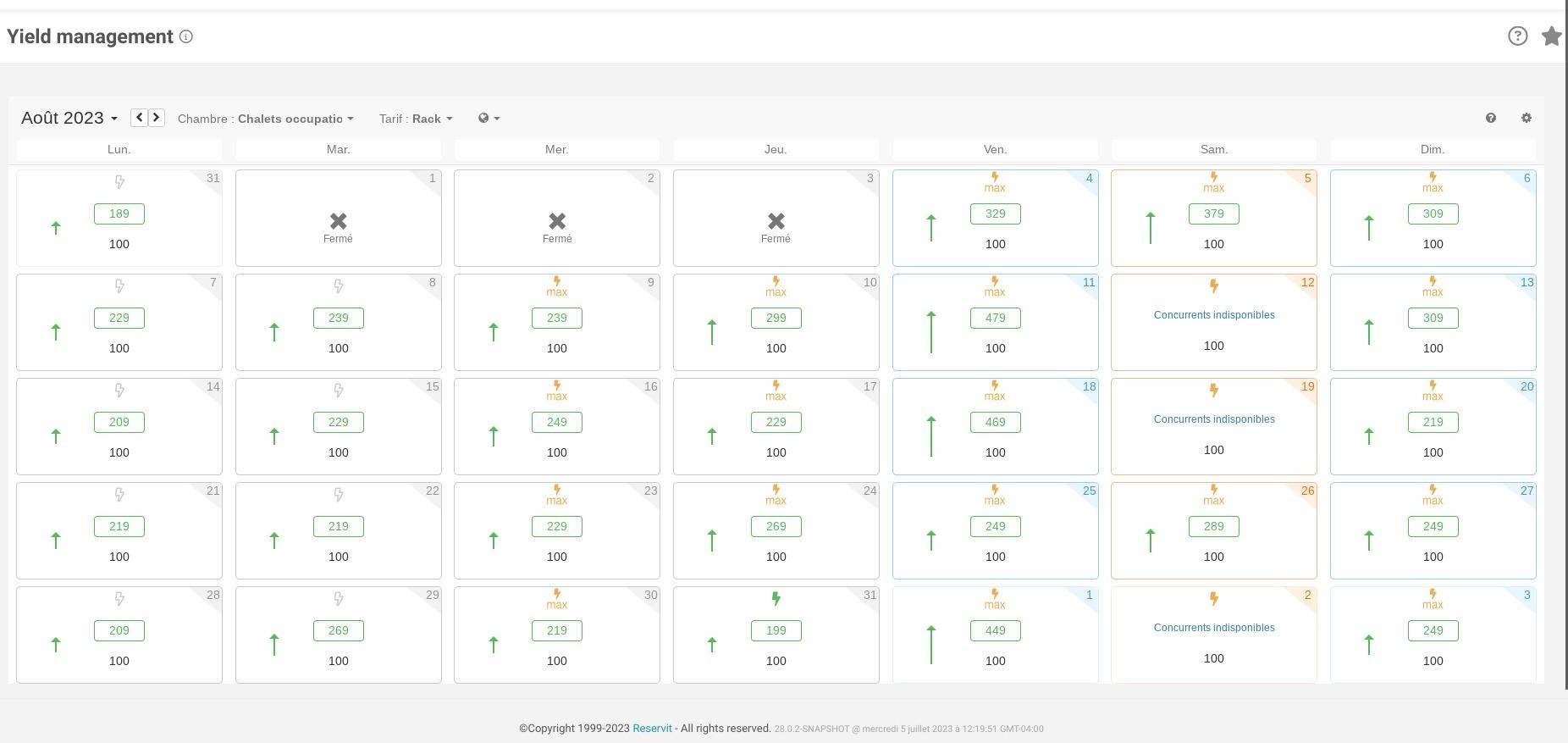
Task: Click the 249 price on Sunday September 3
Action: click(1433, 630)
